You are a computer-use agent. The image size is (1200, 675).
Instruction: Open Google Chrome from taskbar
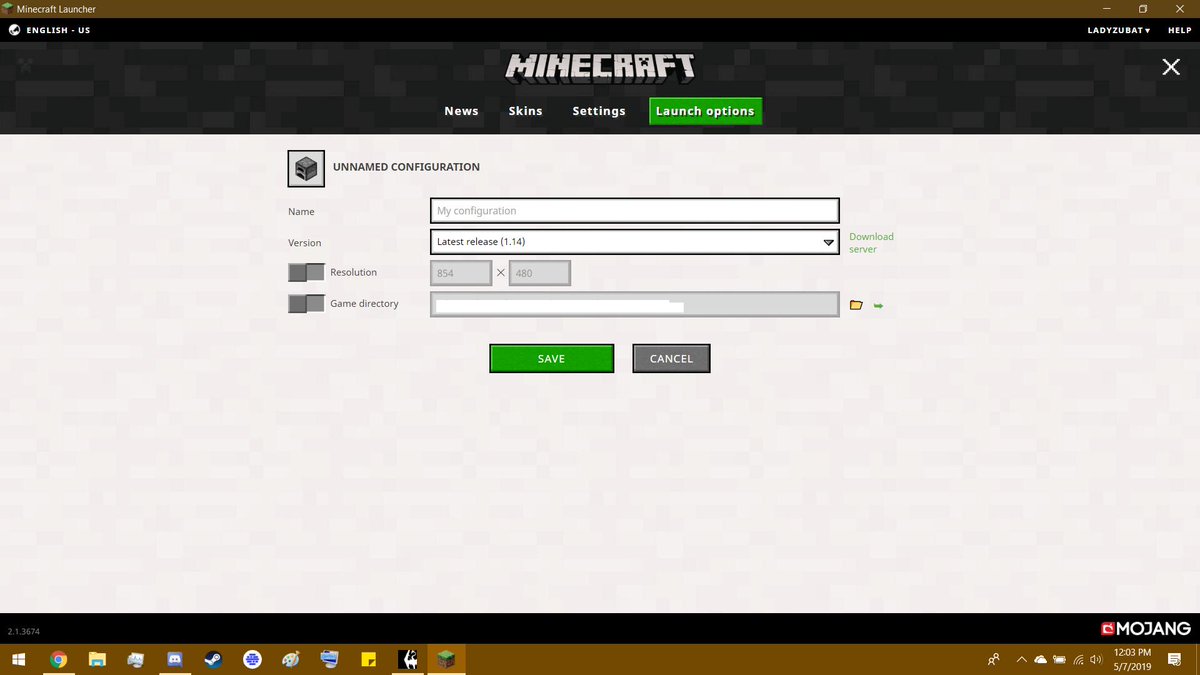click(x=58, y=660)
